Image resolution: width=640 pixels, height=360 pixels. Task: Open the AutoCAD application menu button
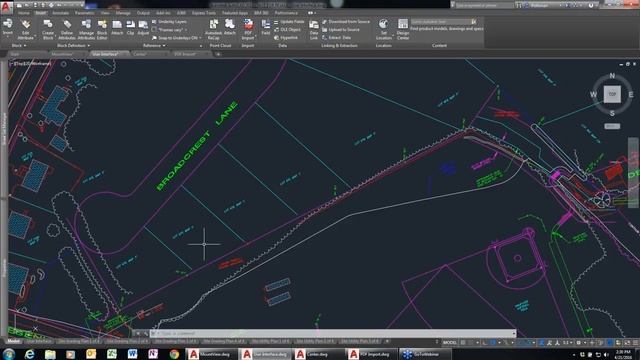point(6,8)
